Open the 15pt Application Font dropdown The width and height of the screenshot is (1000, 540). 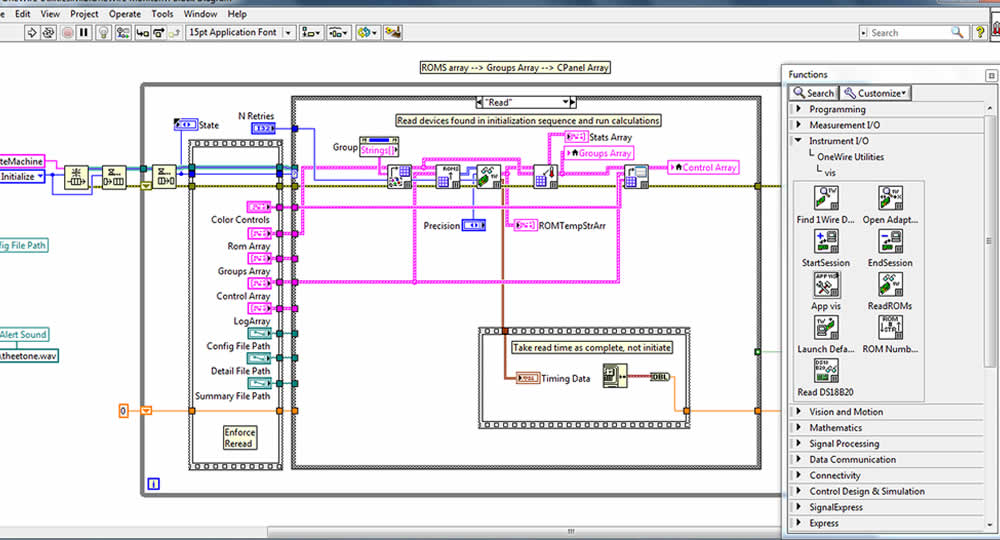click(x=240, y=33)
